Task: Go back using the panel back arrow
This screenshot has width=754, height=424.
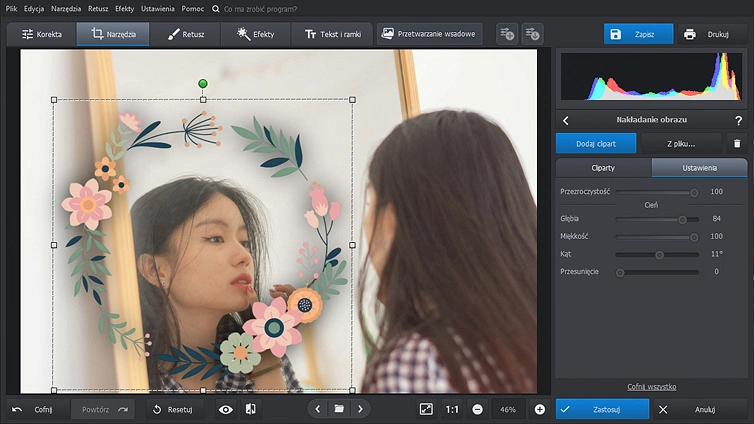Action: (566, 120)
